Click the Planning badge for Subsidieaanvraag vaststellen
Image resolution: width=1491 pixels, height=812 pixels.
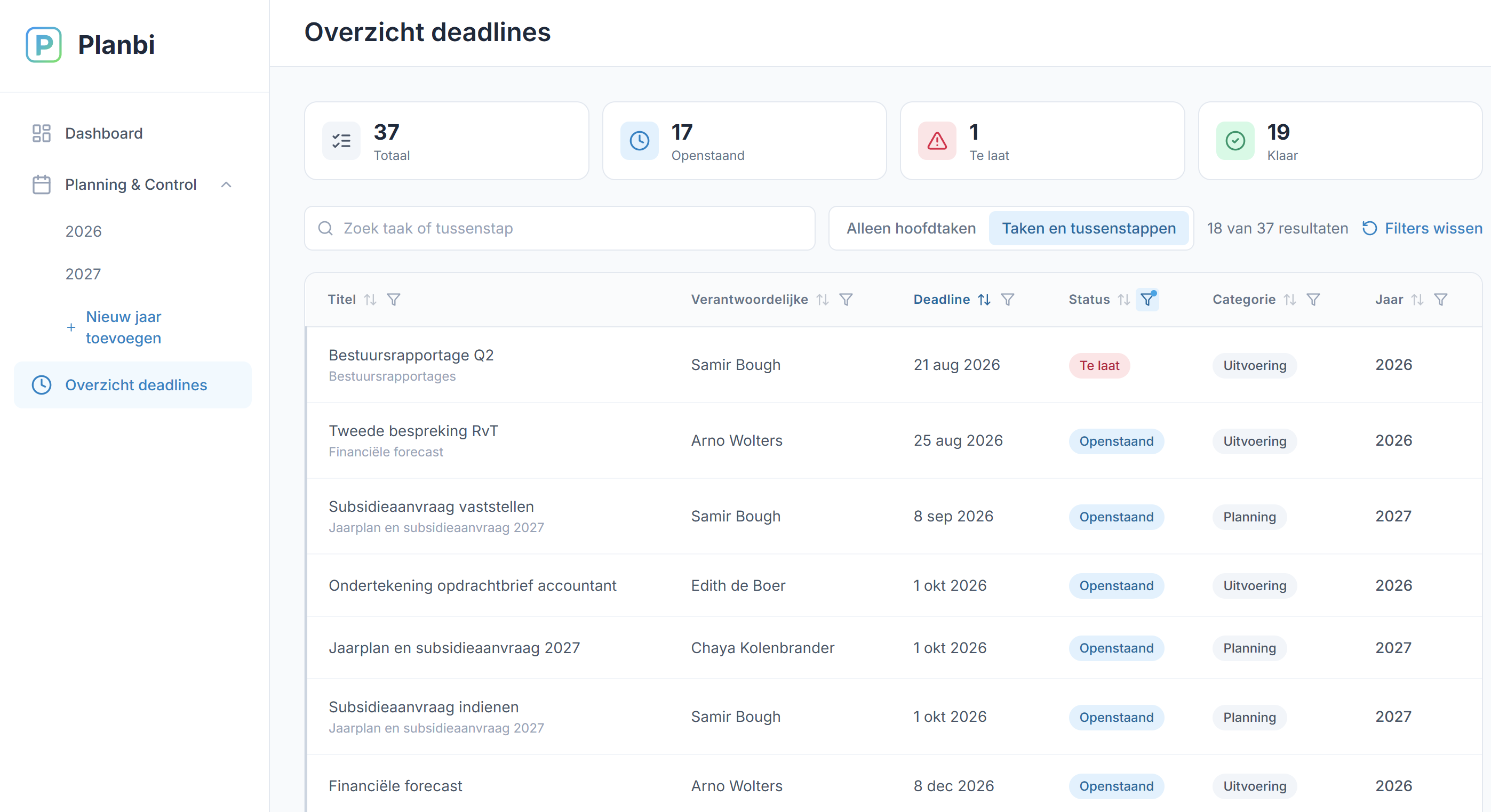1249,517
